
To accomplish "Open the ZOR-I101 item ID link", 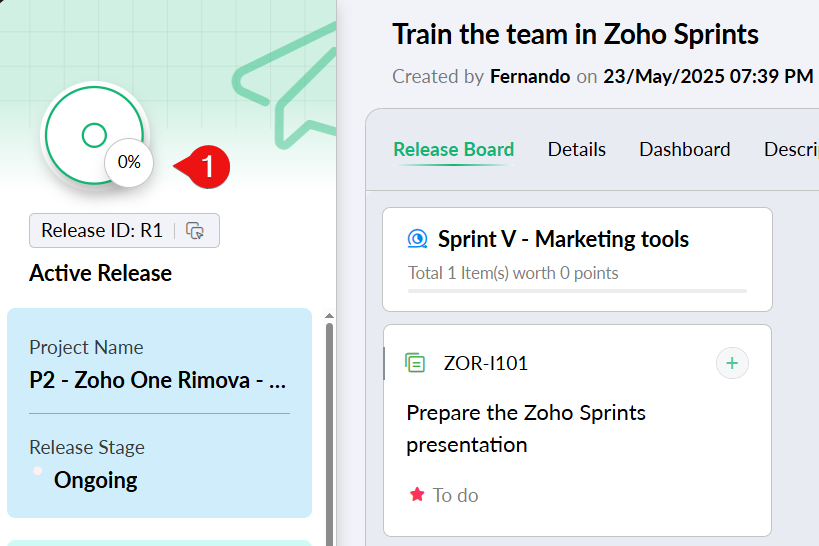I will point(485,363).
